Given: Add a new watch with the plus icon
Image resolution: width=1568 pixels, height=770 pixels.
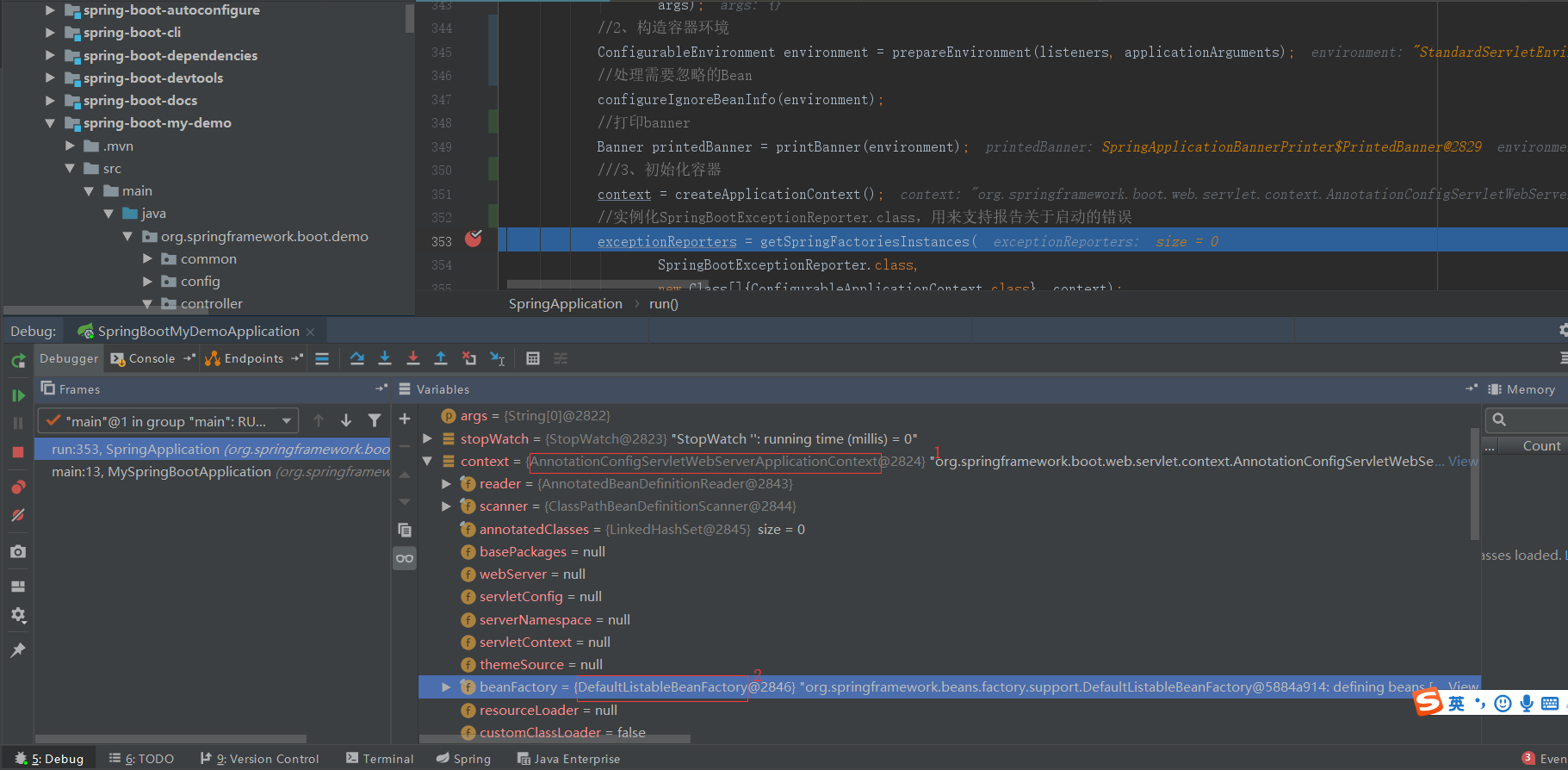Looking at the screenshot, I should [x=405, y=419].
